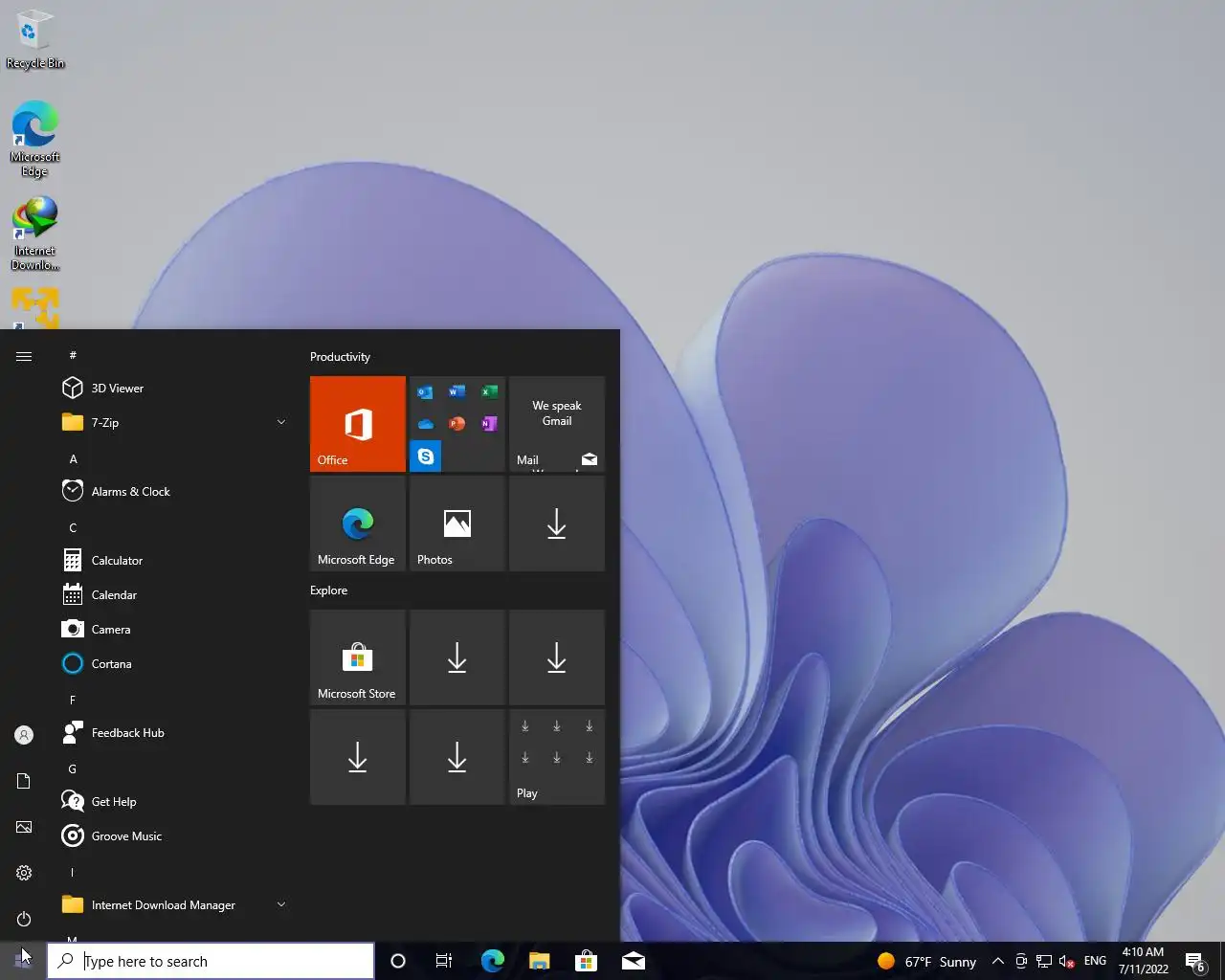
Task: Open the Get Help app
Action: [x=172, y=801]
